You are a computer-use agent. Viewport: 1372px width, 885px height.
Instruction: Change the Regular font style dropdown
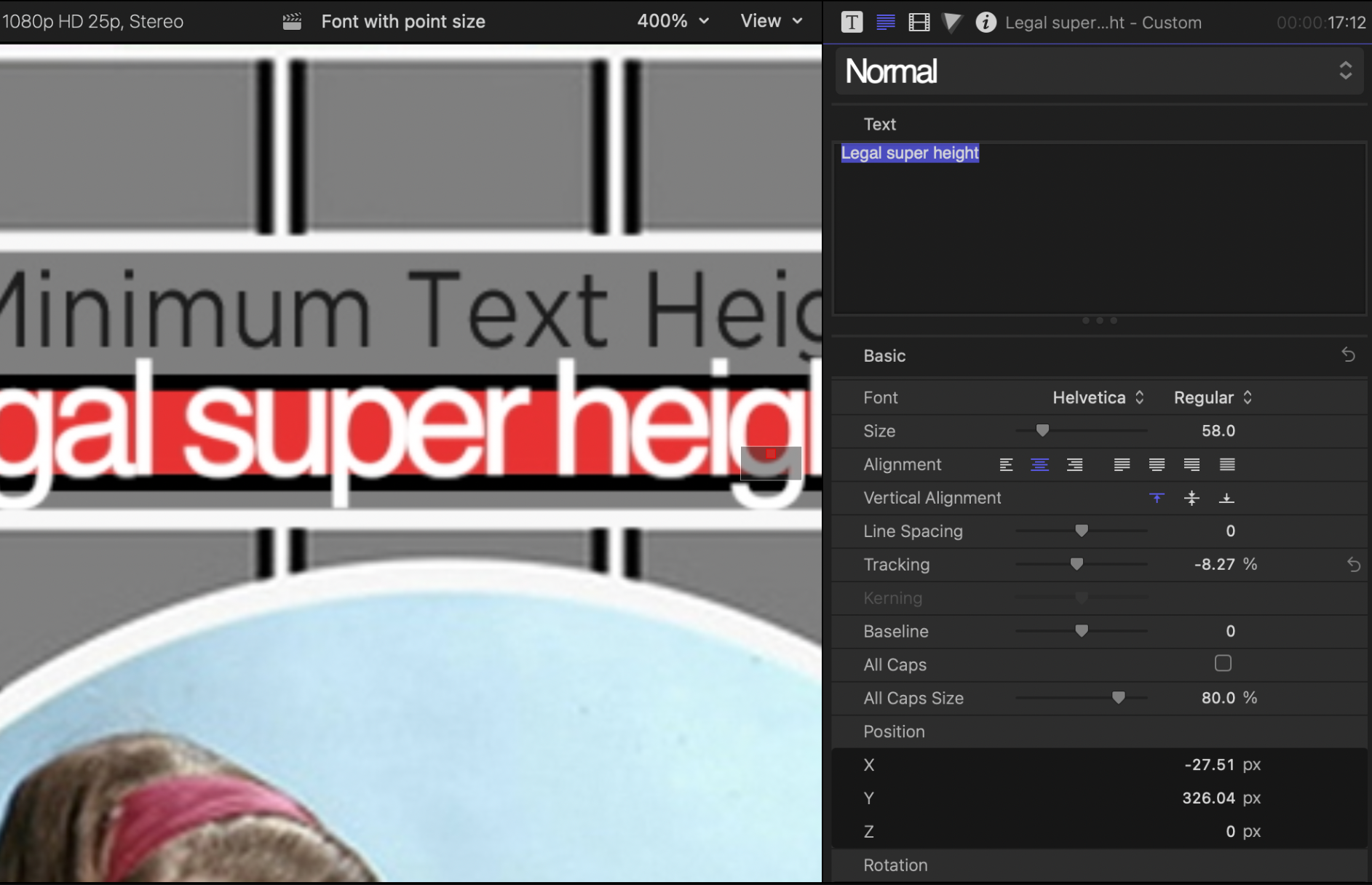tap(1213, 397)
